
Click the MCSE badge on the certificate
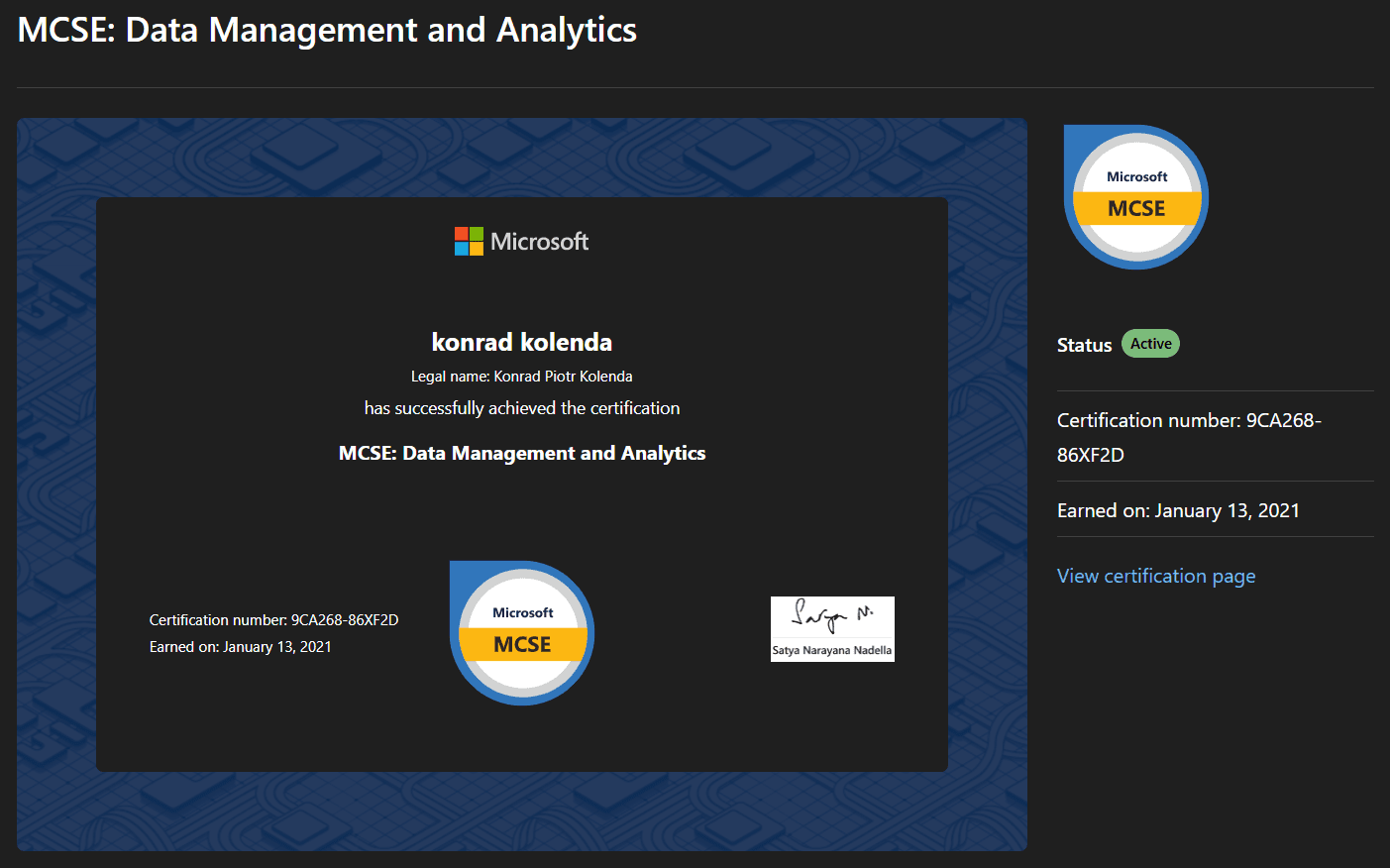522,633
